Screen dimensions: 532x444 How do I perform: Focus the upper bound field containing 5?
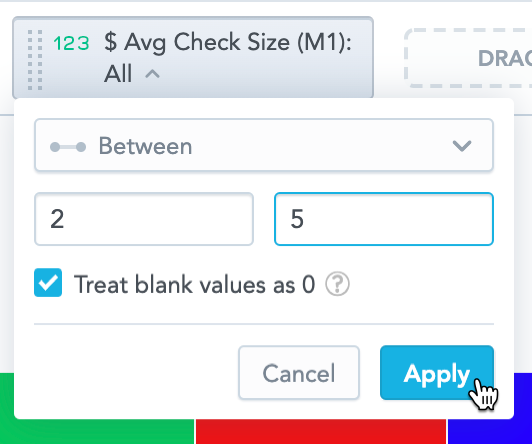click(x=384, y=219)
